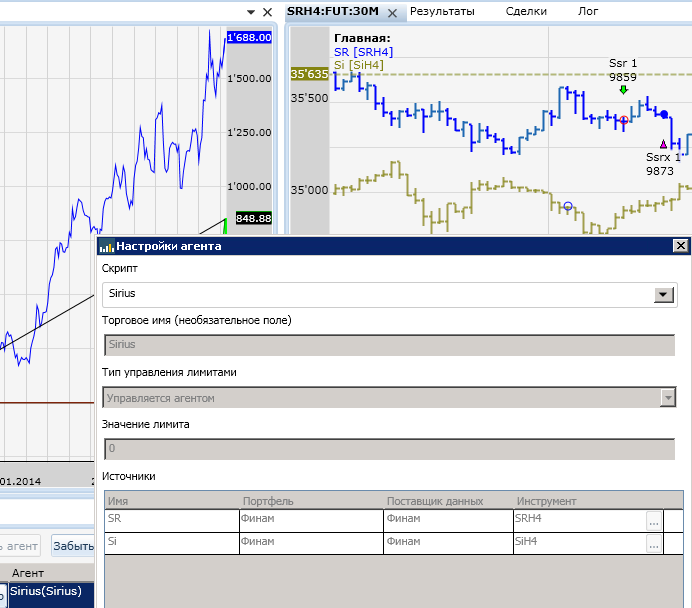The width and height of the screenshot is (692, 608).
Task: Click the red circle marker on SR chart
Action: pos(624,120)
